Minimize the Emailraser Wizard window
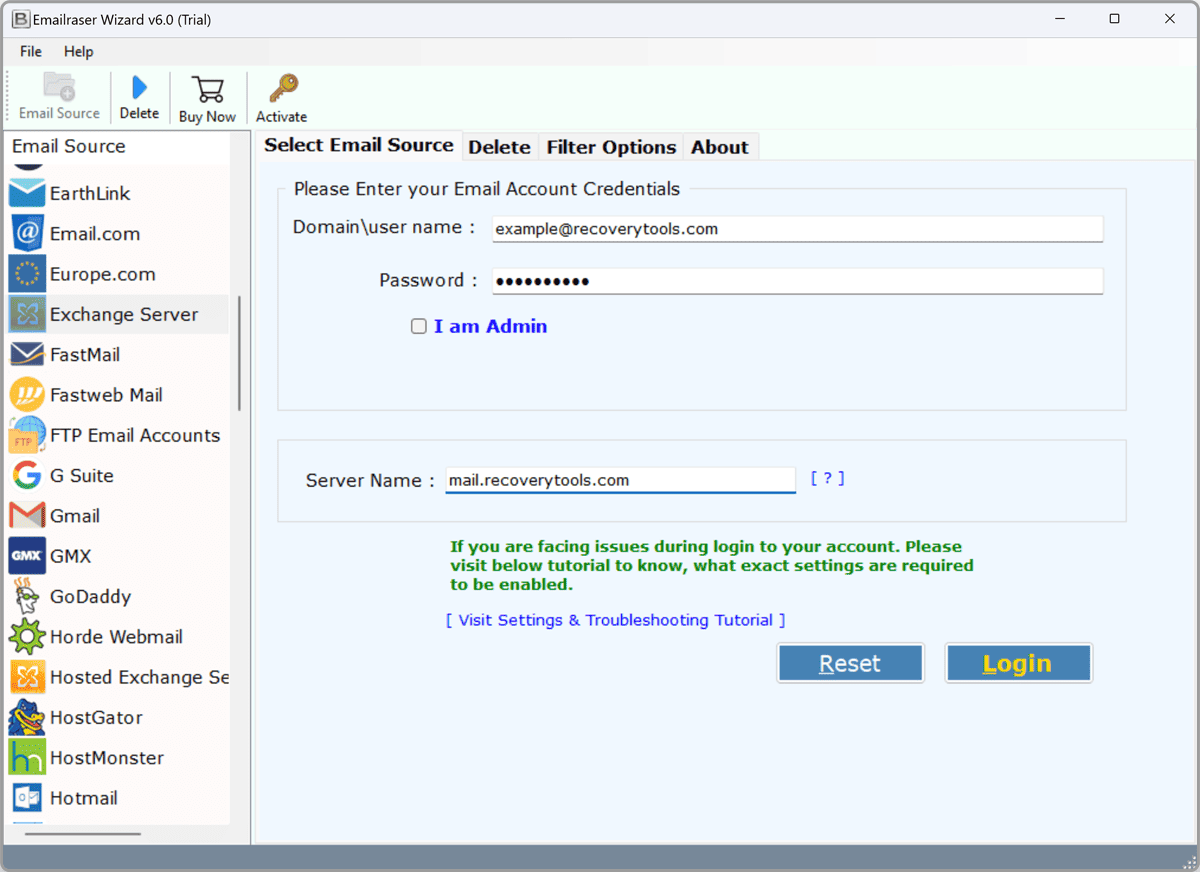The image size is (1200, 872). click(1060, 19)
